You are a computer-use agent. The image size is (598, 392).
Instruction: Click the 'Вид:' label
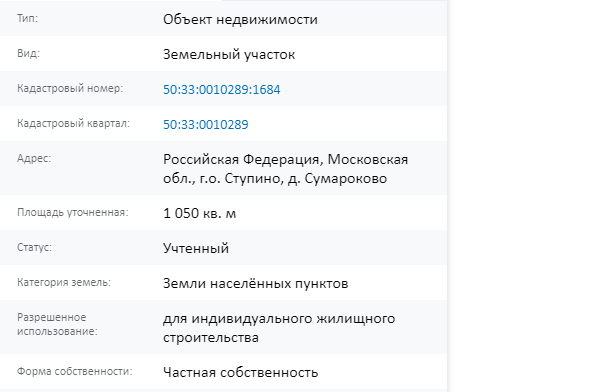(28, 53)
